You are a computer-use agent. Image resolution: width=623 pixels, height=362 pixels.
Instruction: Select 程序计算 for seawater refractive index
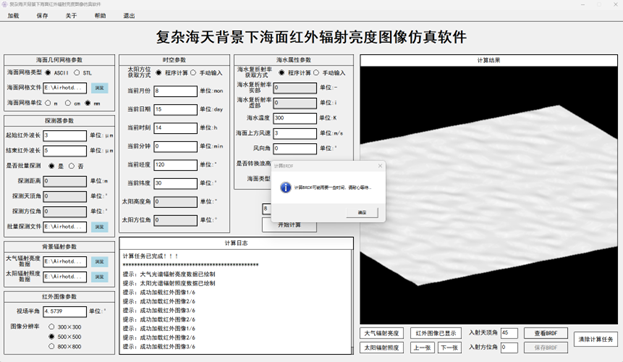tap(281, 73)
